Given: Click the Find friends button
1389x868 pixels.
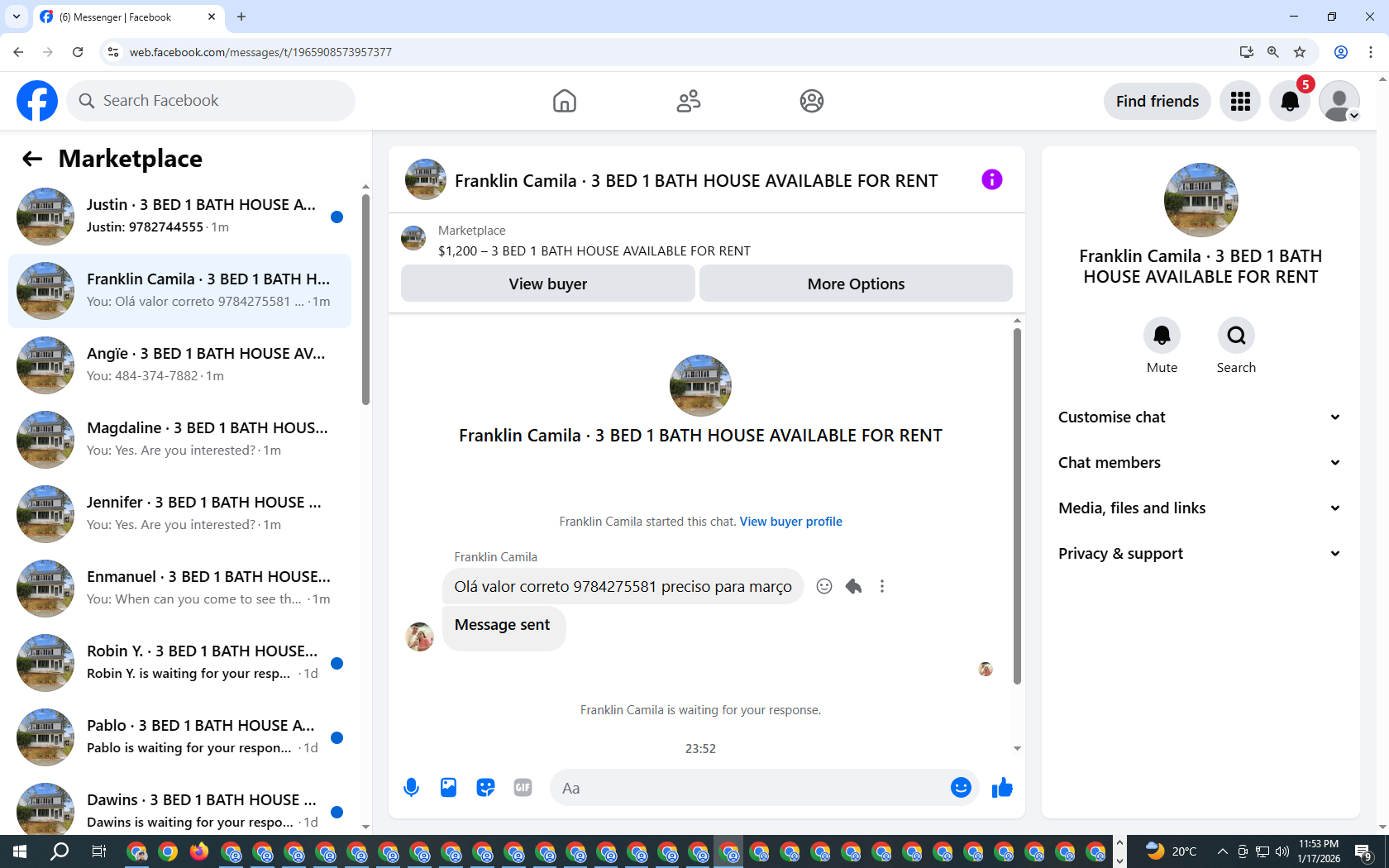Looking at the screenshot, I should point(1157,101).
